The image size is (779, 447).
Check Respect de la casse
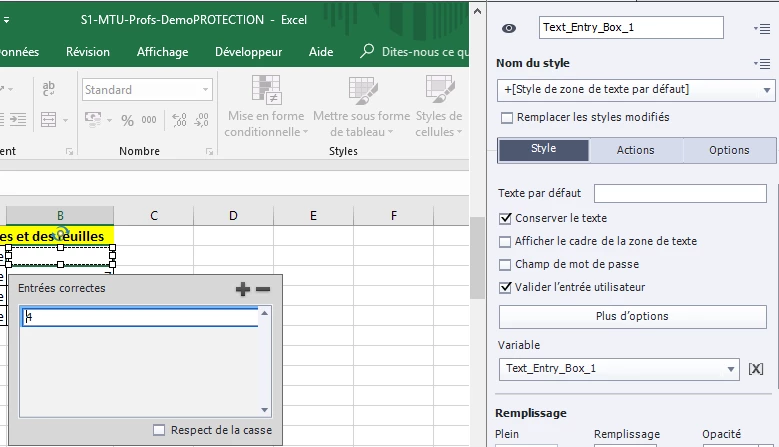coord(159,430)
